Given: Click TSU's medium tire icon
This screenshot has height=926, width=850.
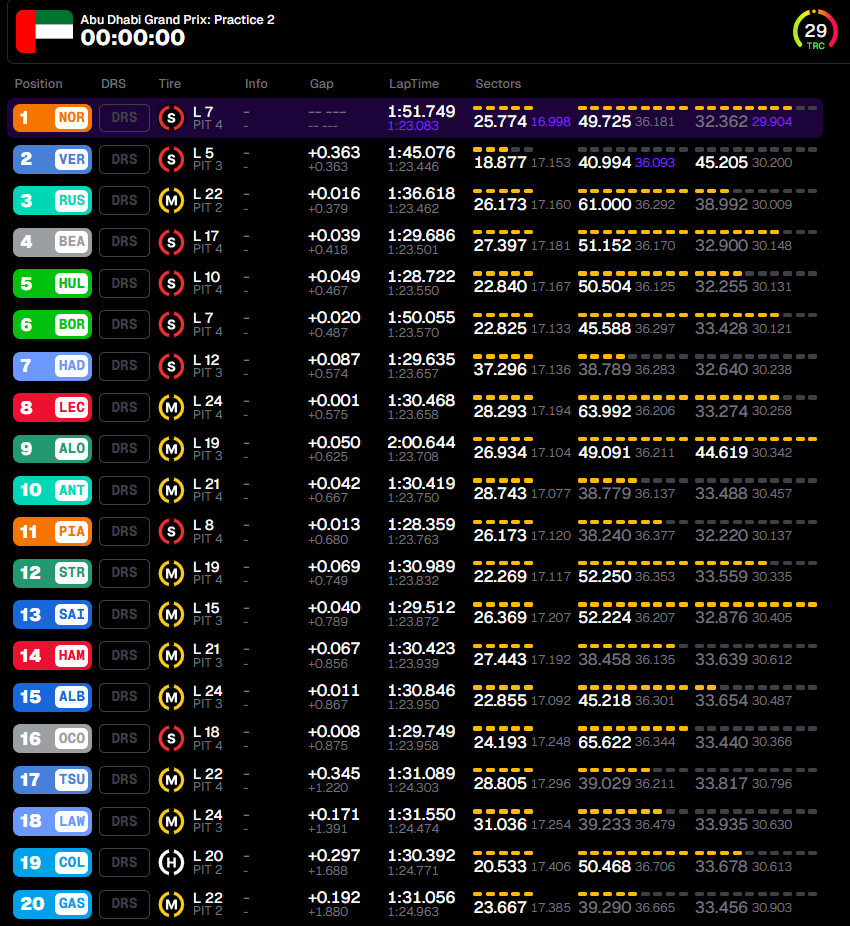Looking at the screenshot, I should tap(171, 780).
